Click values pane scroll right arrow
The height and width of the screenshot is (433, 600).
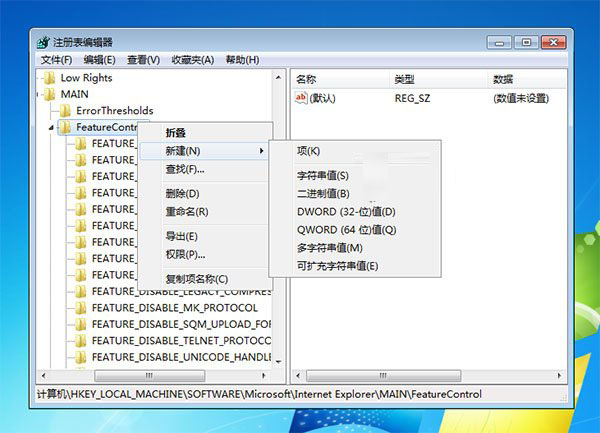coord(559,376)
